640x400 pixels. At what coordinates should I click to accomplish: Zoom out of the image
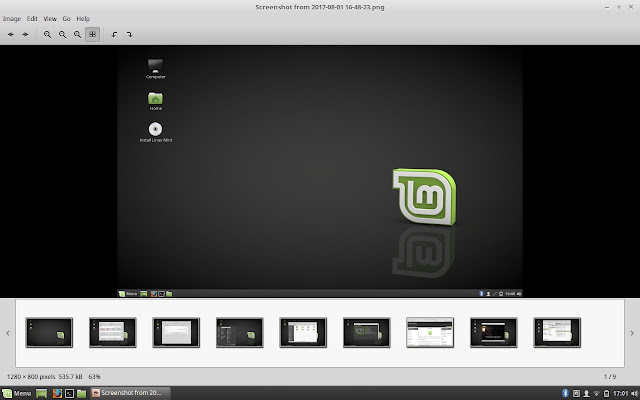pos(62,35)
